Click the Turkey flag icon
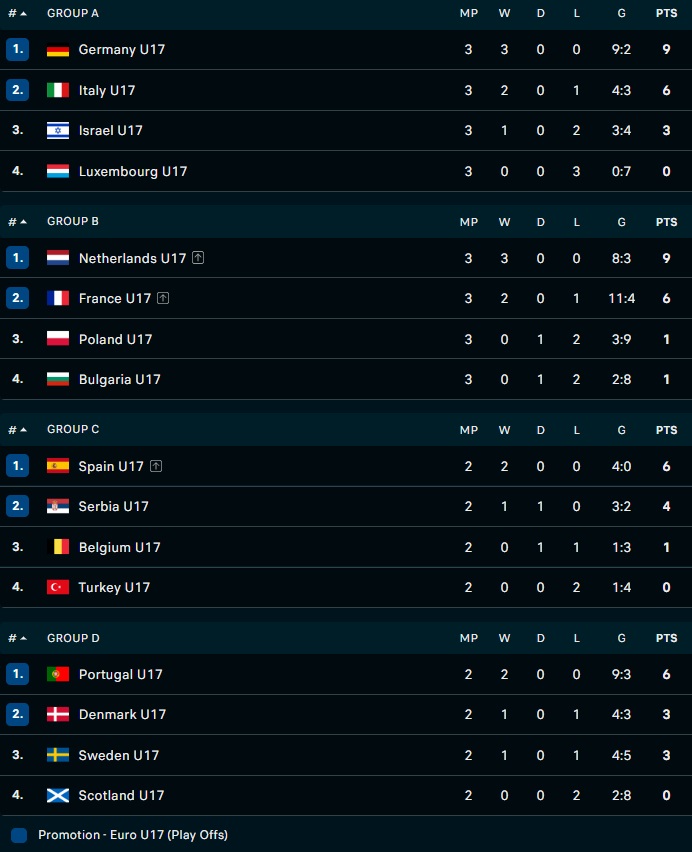Screen dimensions: 692x852 tap(58, 587)
